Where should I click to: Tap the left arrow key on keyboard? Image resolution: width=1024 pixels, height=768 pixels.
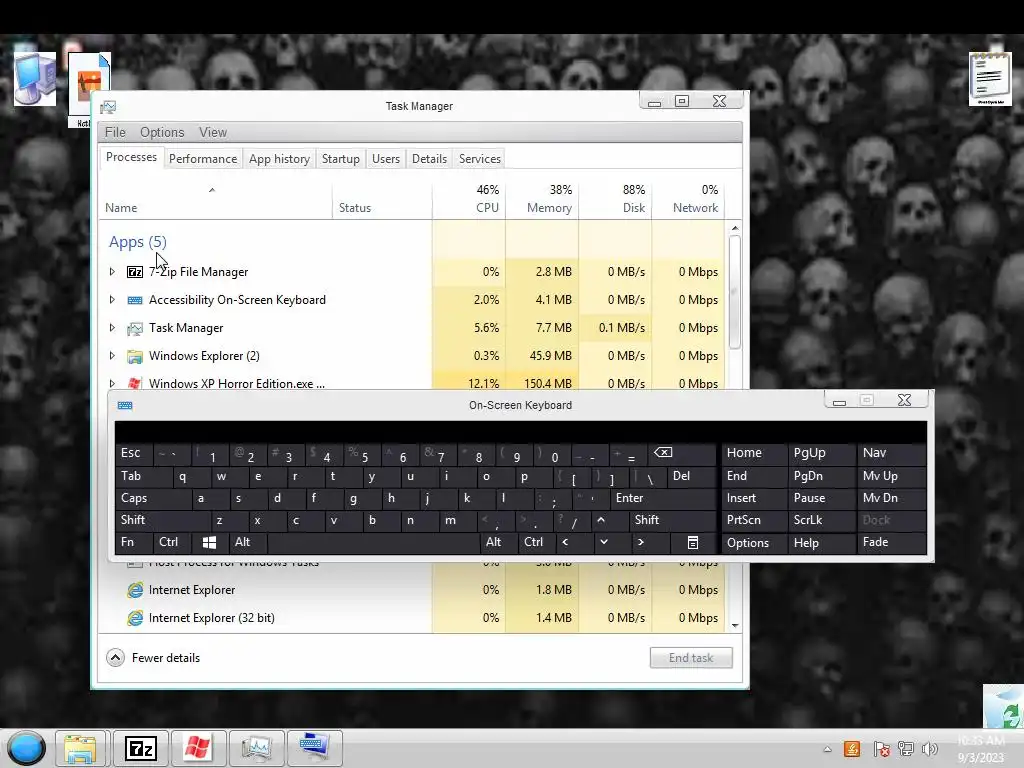565,542
